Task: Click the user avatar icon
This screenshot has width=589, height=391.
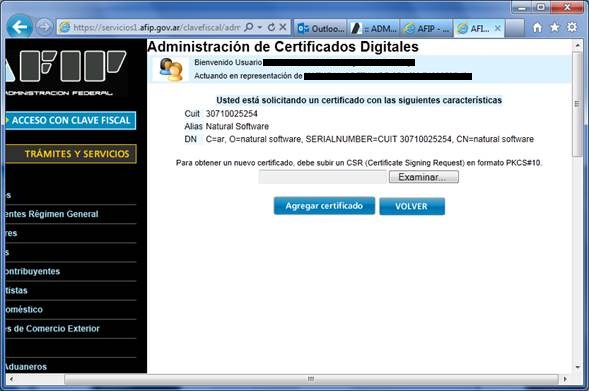Action: 171,69
